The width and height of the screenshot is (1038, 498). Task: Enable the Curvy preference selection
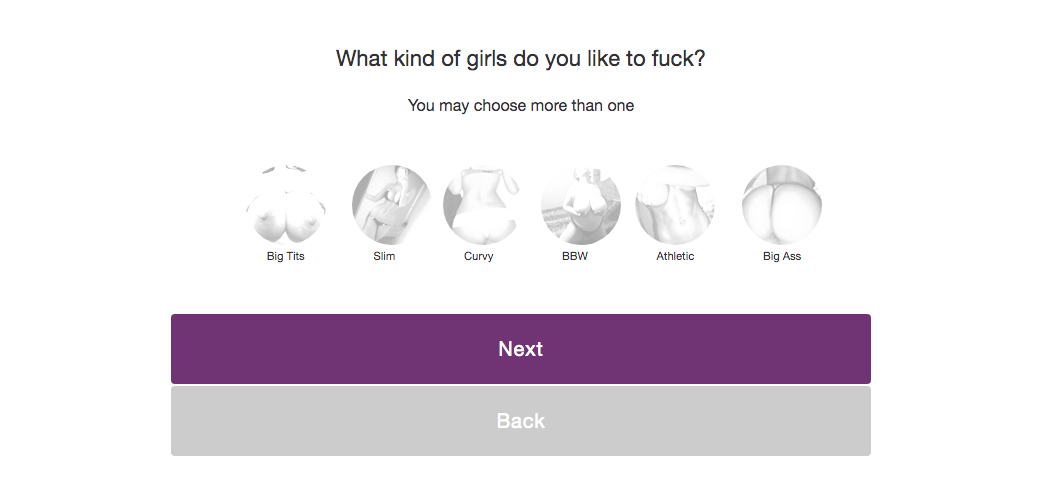483,205
